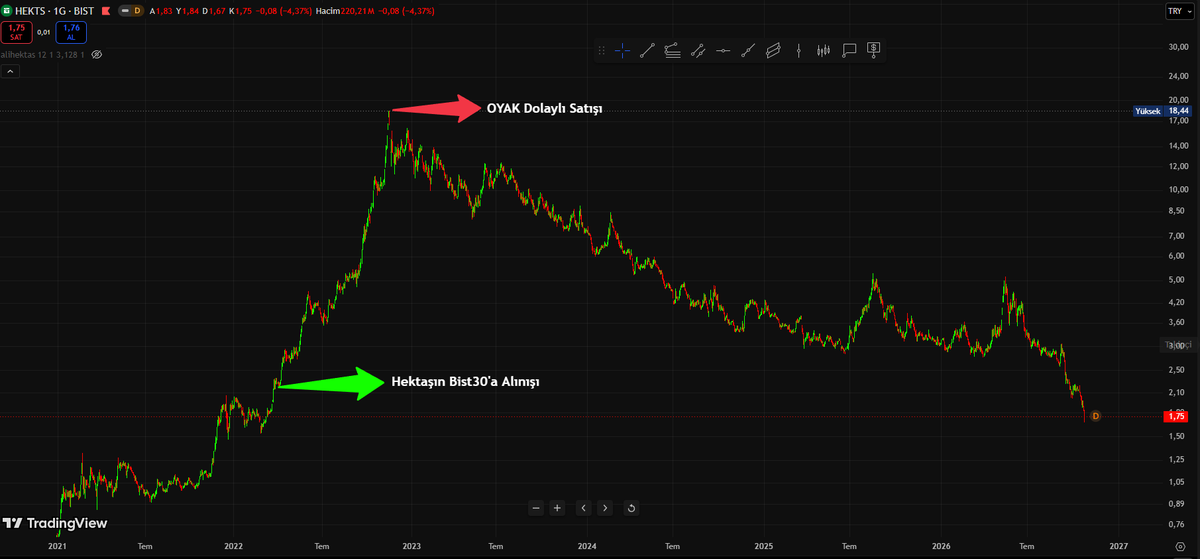Click the 2025 date on time axis
Viewport: 1200px width, 559px height.
point(764,547)
